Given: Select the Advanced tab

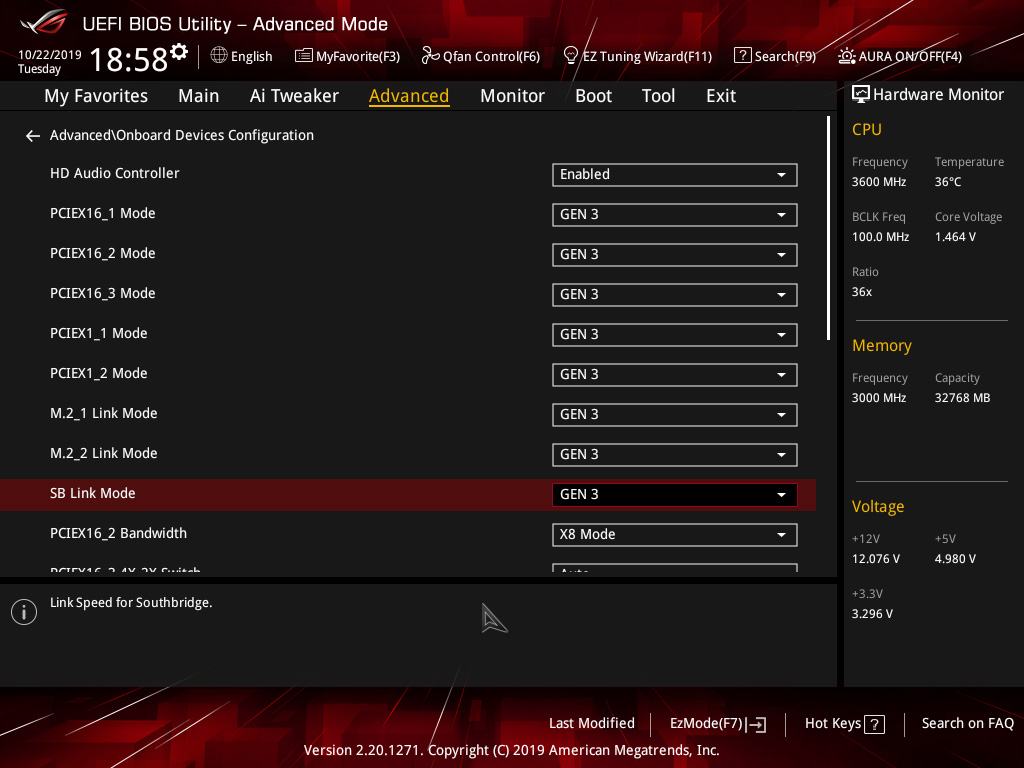Looking at the screenshot, I should [409, 96].
